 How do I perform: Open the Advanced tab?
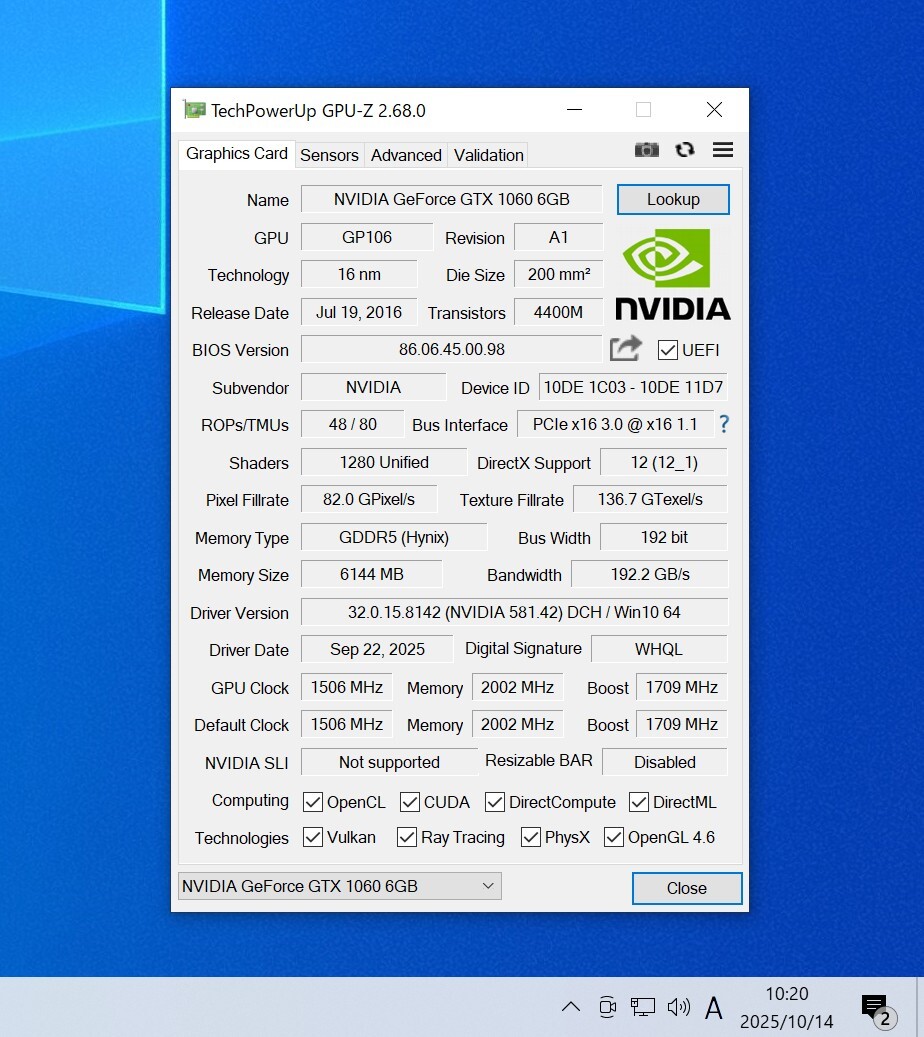pos(406,155)
